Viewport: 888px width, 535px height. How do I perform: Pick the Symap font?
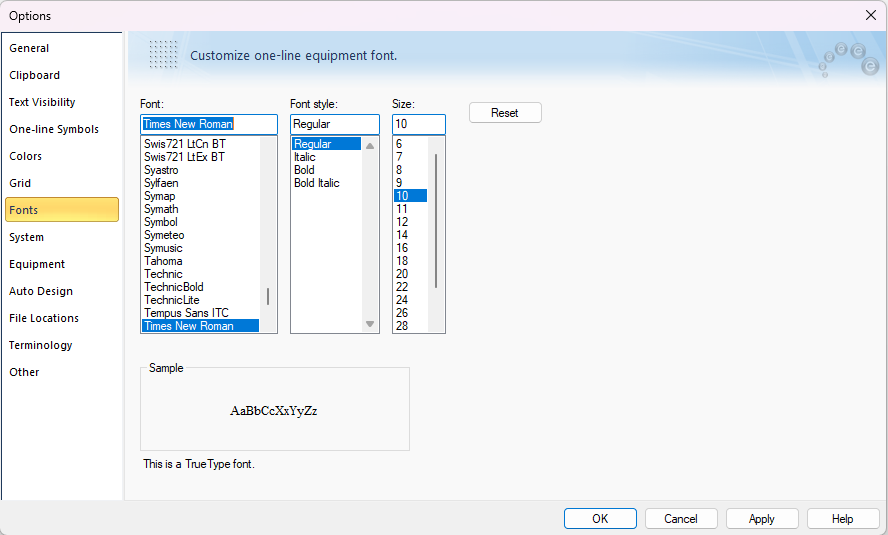tap(200, 196)
